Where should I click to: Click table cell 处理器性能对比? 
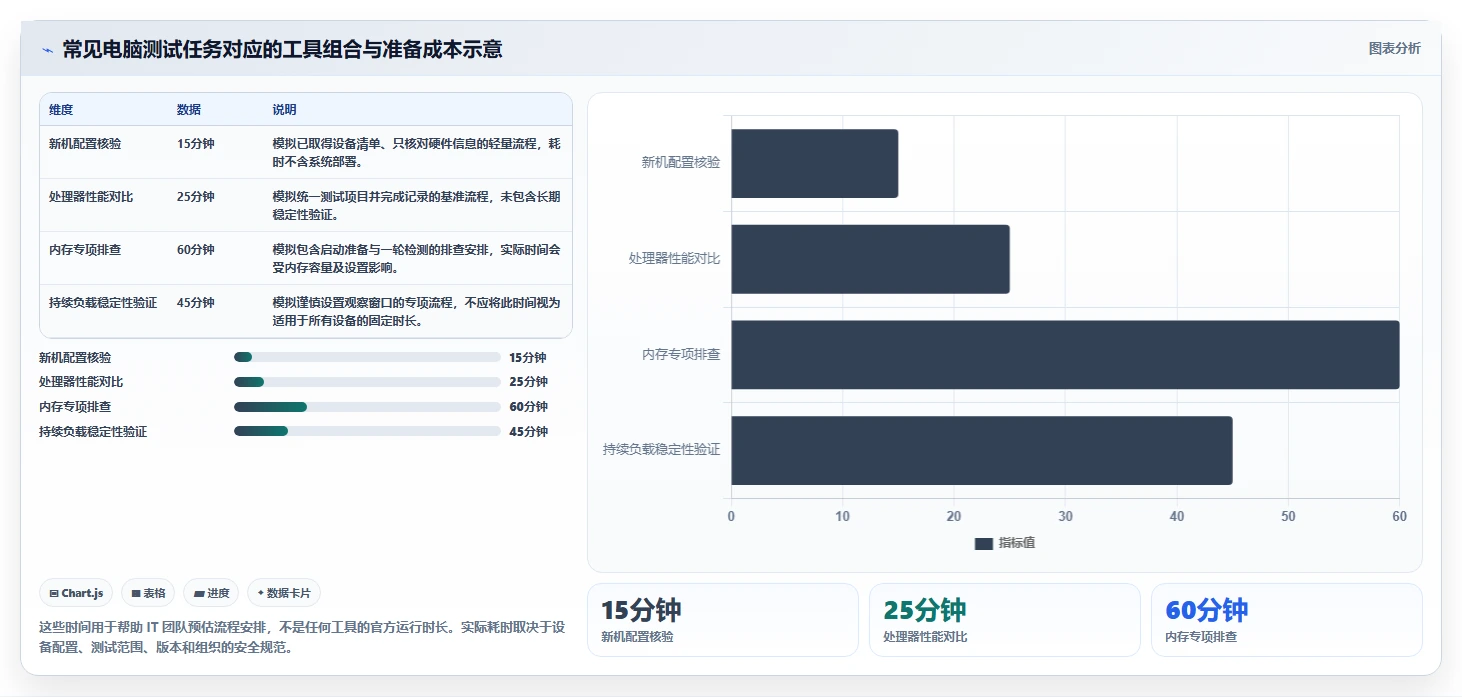pos(91,197)
